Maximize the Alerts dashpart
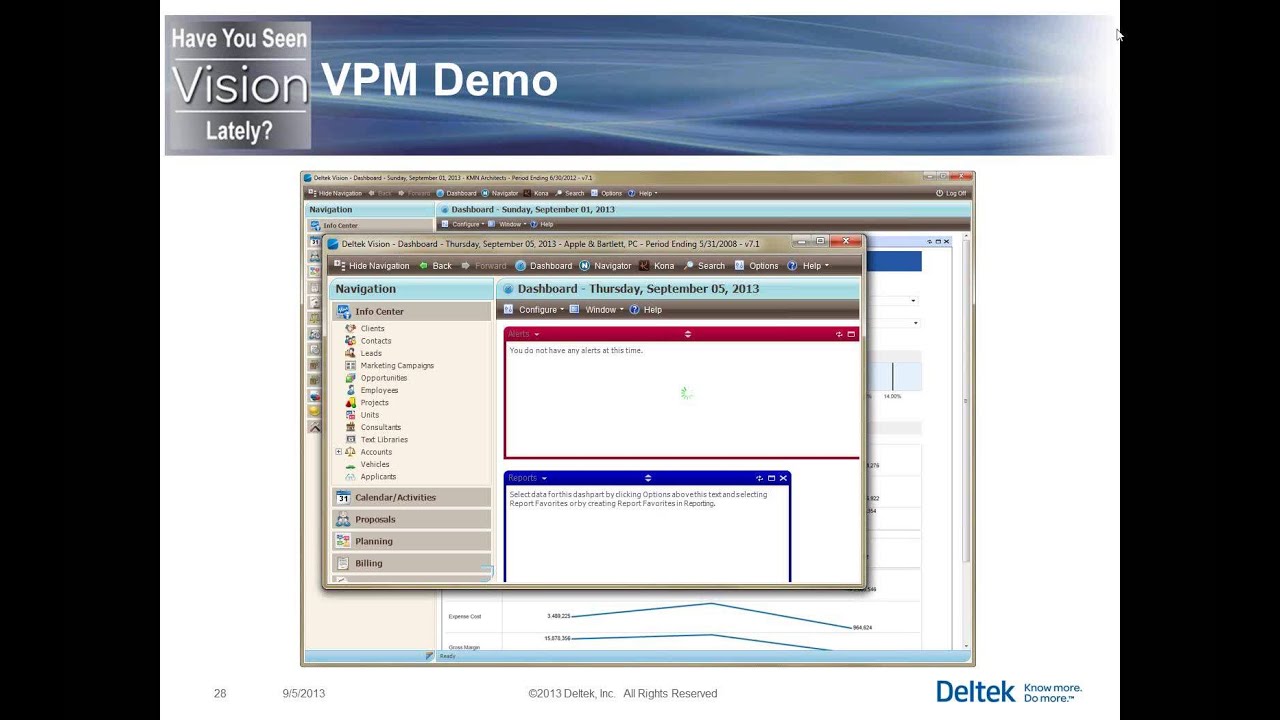 point(851,334)
